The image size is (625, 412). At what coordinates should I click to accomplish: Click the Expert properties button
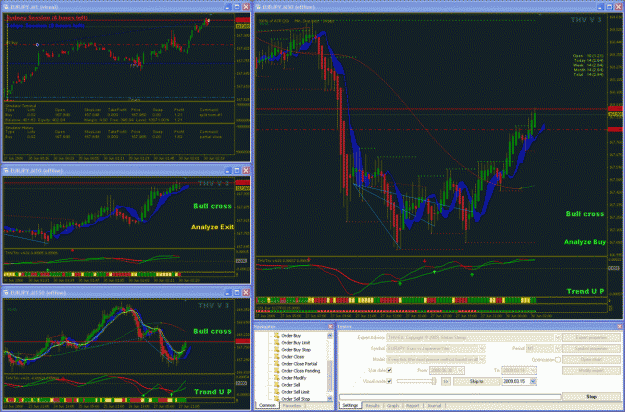coord(591,337)
